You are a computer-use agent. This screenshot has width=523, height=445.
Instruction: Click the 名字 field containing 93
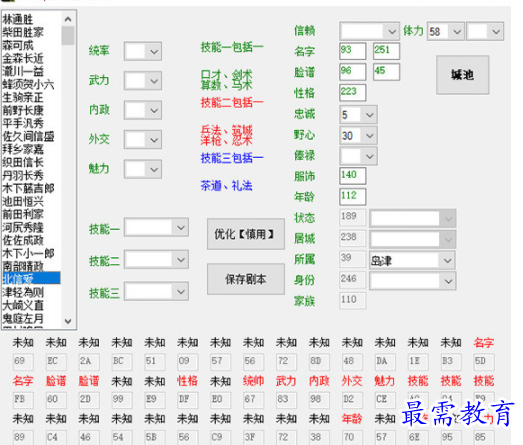tap(353, 51)
